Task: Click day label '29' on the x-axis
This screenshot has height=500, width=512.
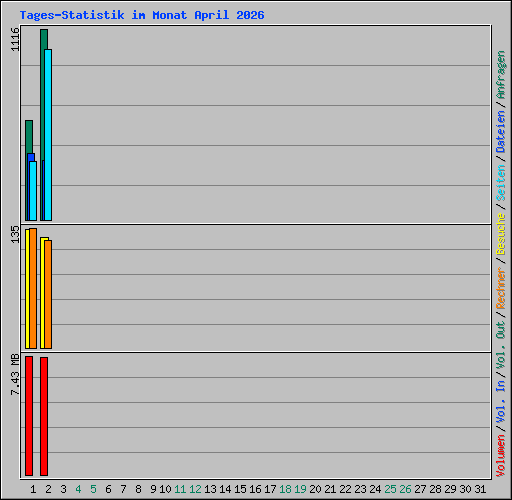Action: tap(450, 489)
